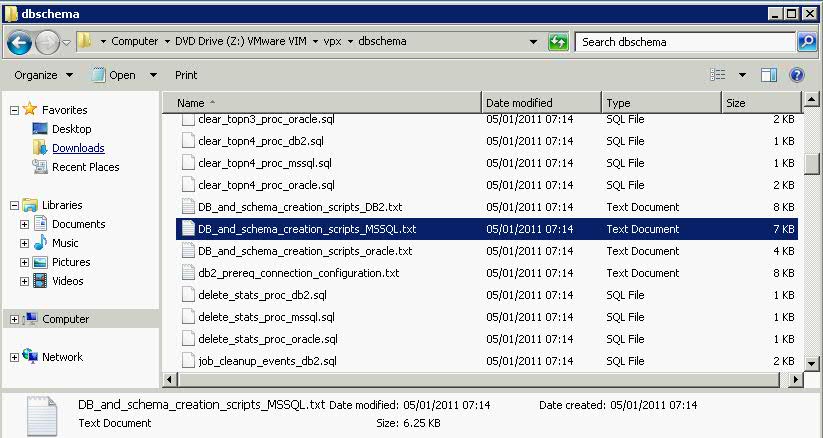Select Network in navigation pane
Image resolution: width=823 pixels, height=438 pixels.
(62, 357)
